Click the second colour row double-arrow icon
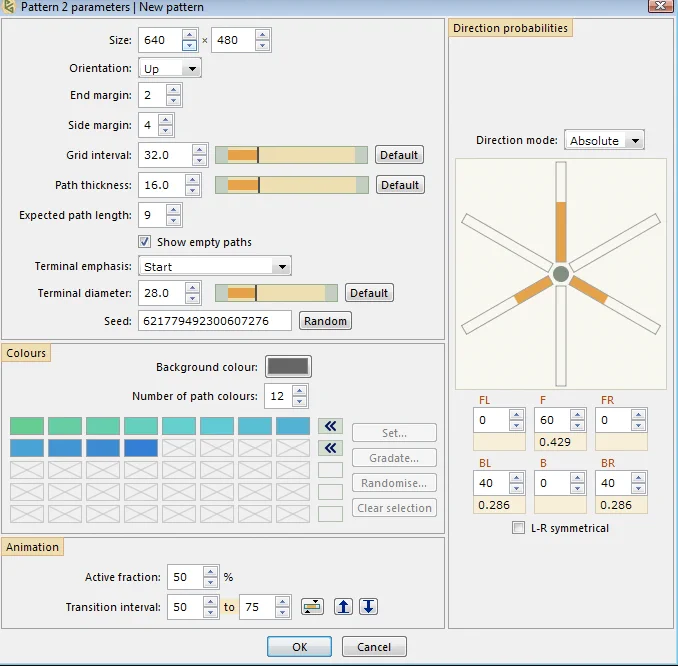678x666 pixels. (x=330, y=448)
